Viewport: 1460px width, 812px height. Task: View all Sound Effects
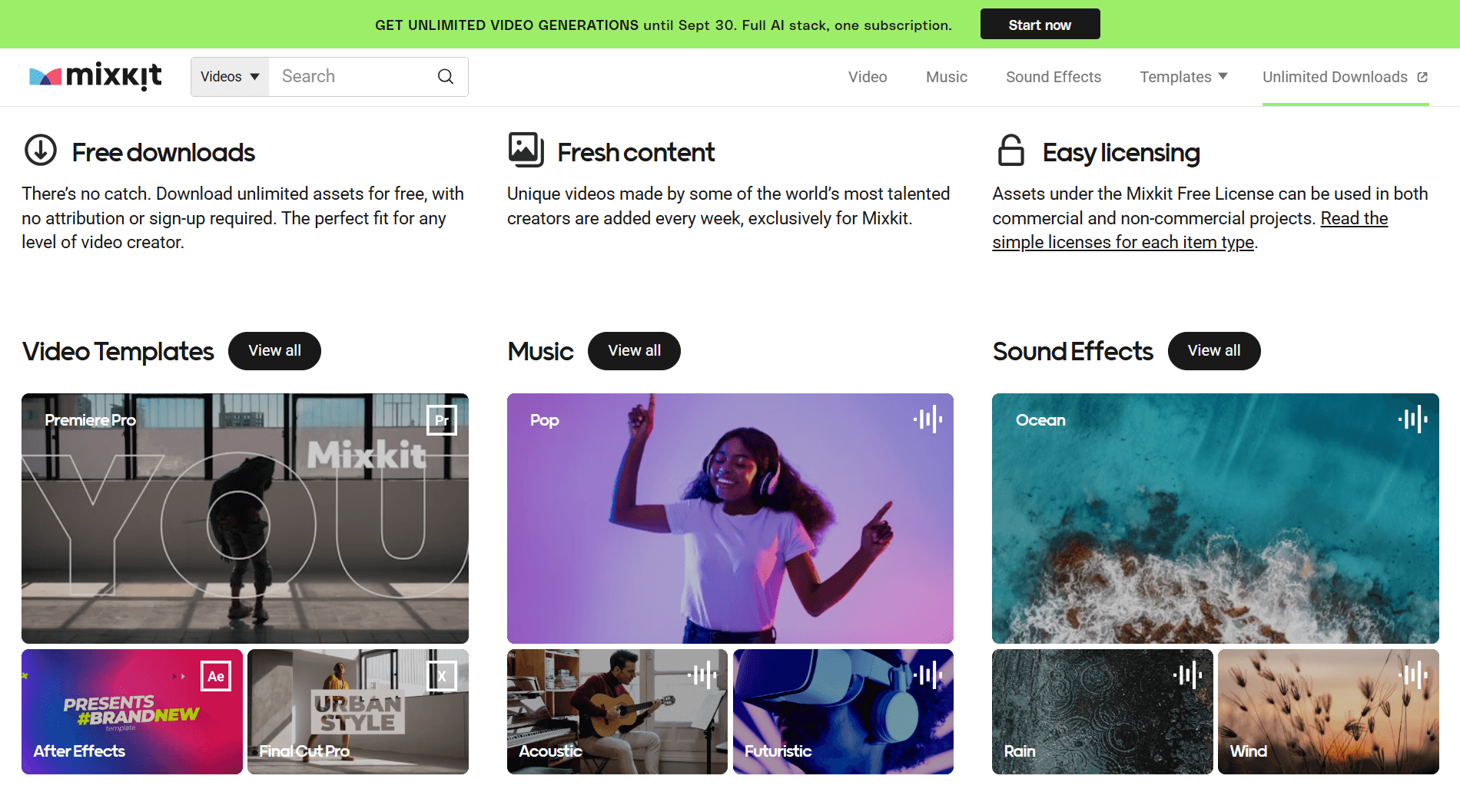click(x=1213, y=351)
